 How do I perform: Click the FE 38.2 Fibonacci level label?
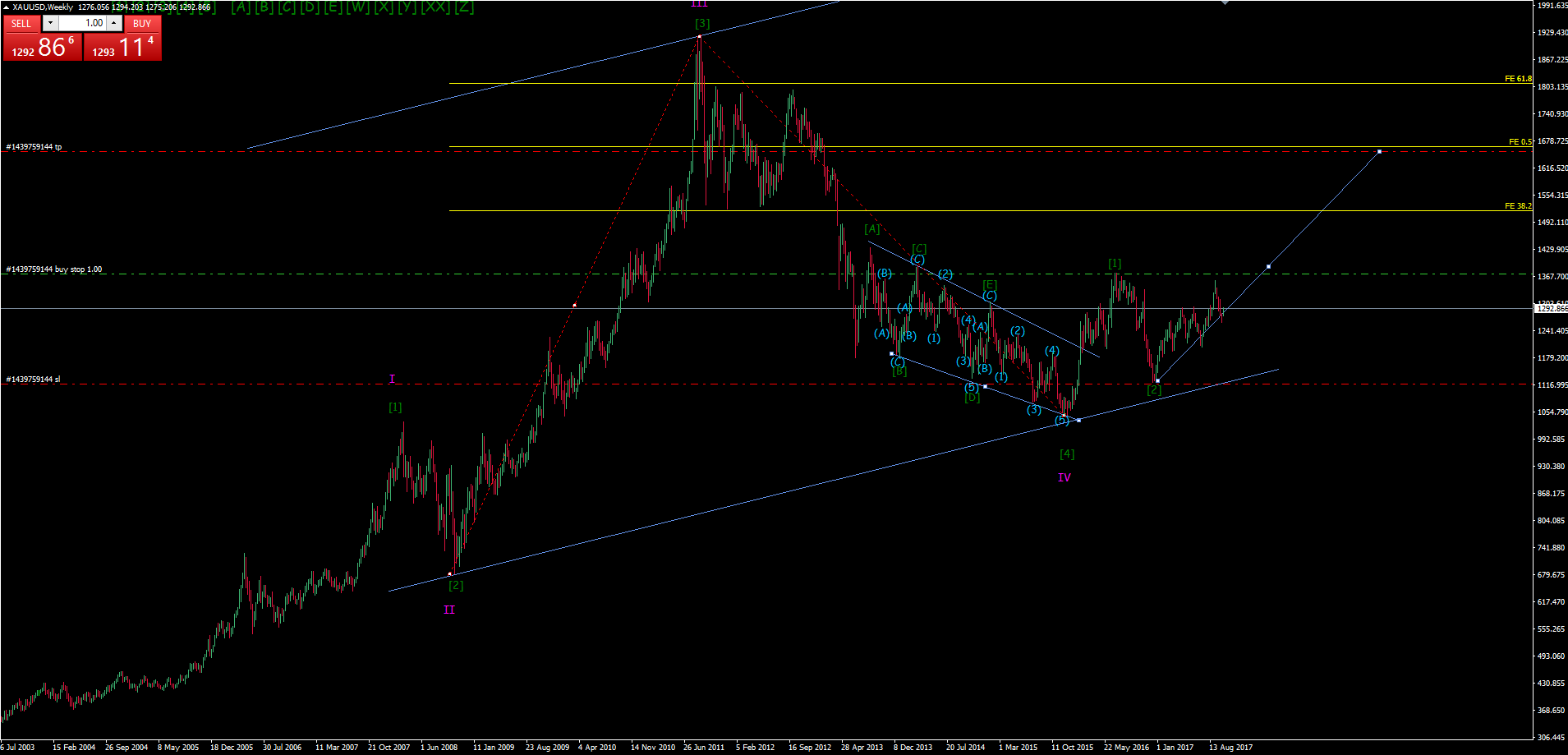pos(1518,206)
